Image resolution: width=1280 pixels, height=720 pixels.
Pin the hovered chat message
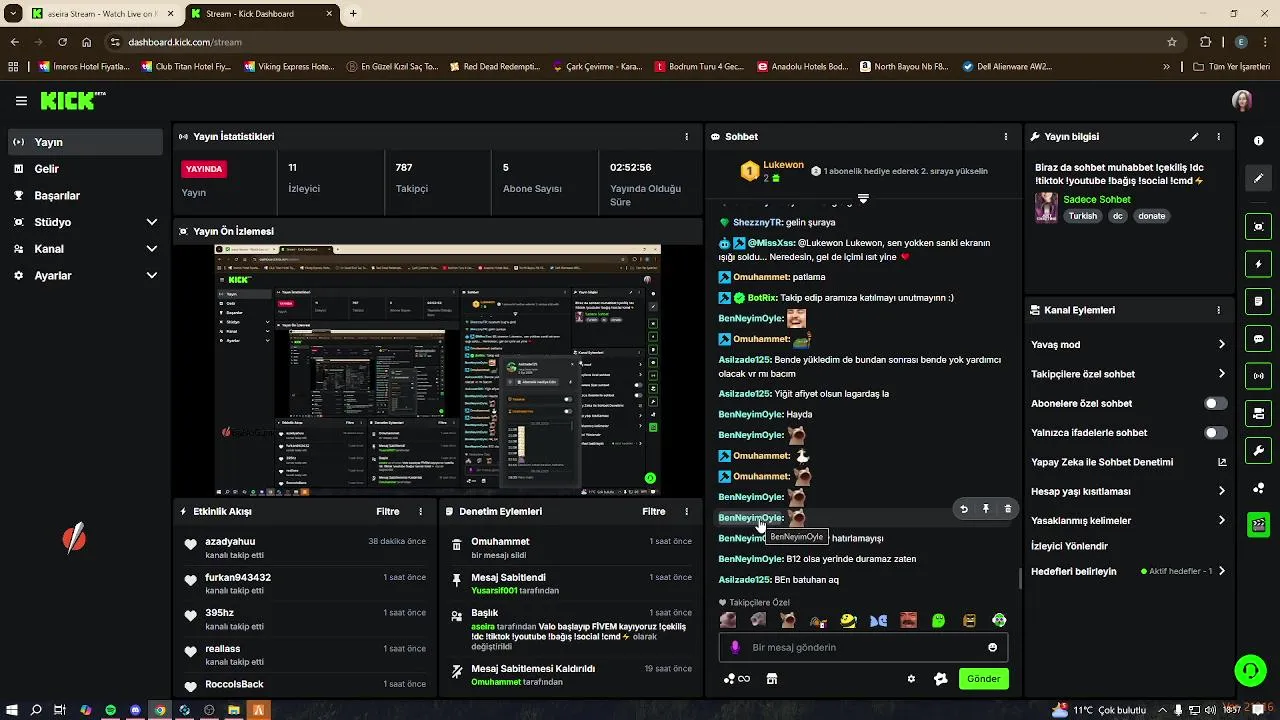tap(986, 509)
